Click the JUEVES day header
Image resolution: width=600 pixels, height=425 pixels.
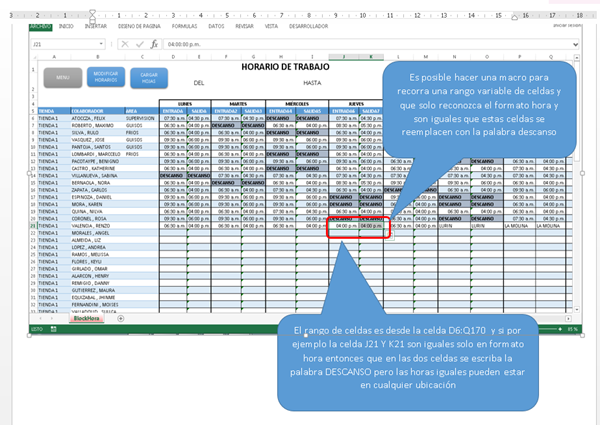[356, 104]
